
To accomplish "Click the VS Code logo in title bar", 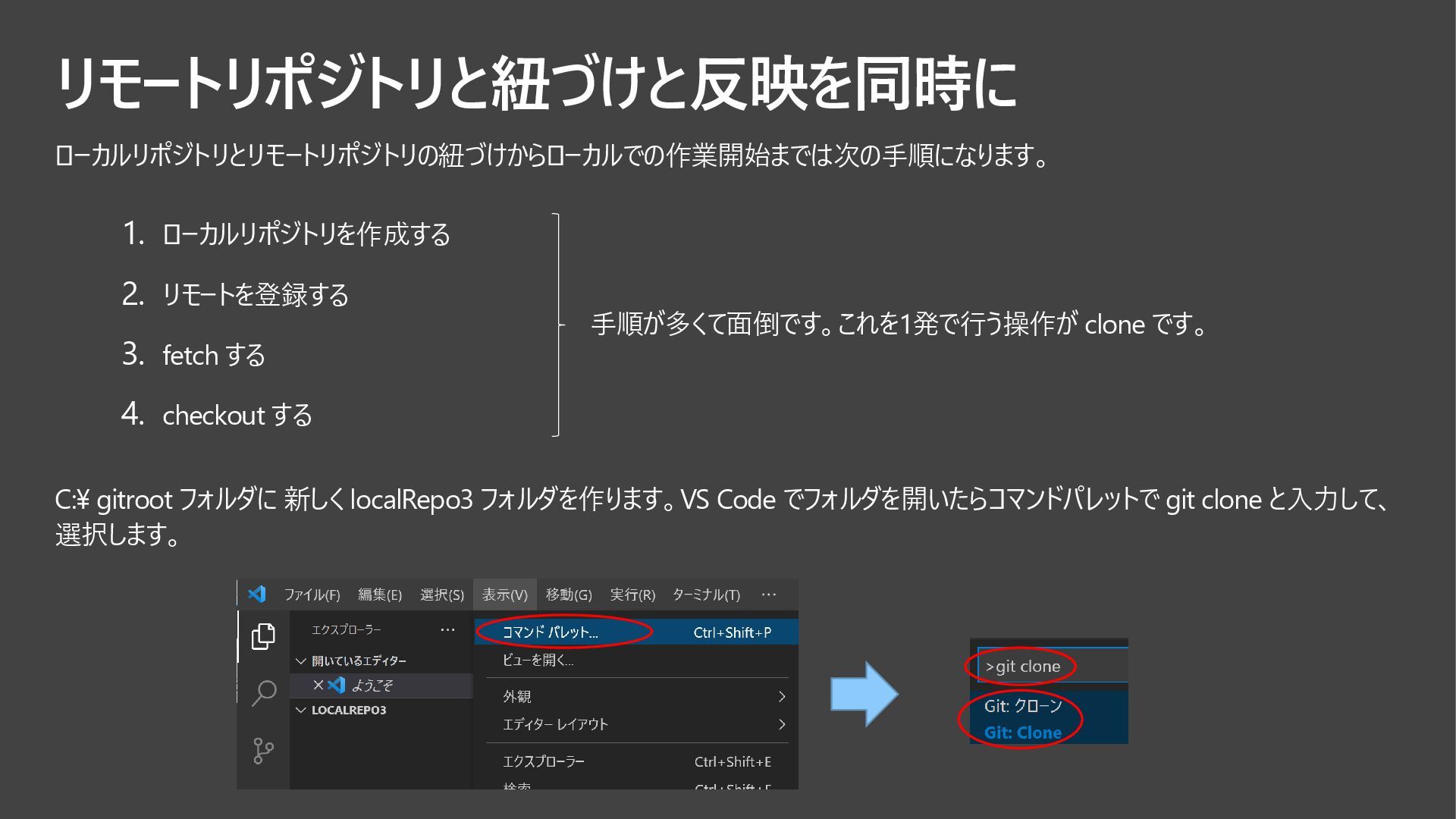I will coord(257,594).
